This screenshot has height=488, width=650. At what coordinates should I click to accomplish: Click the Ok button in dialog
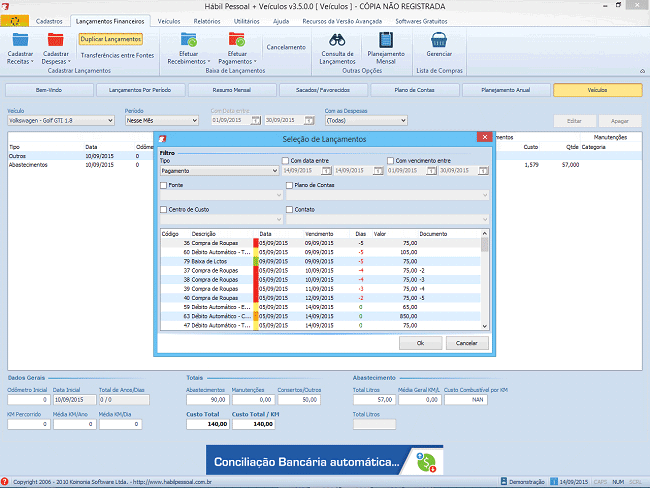coord(420,343)
